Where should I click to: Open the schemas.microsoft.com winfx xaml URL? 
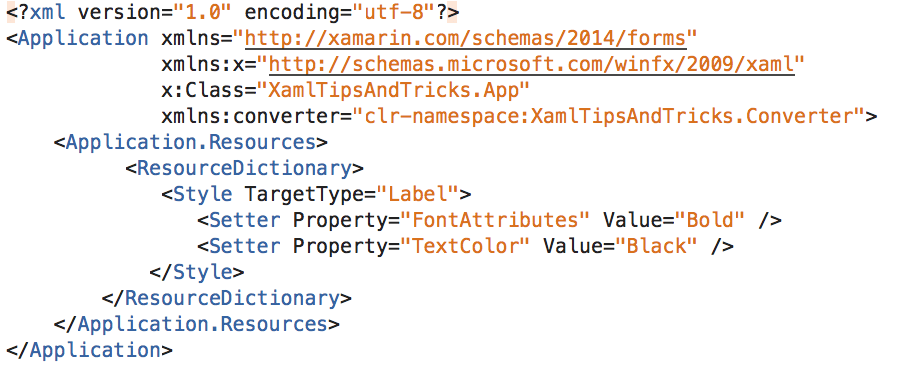coord(532,64)
